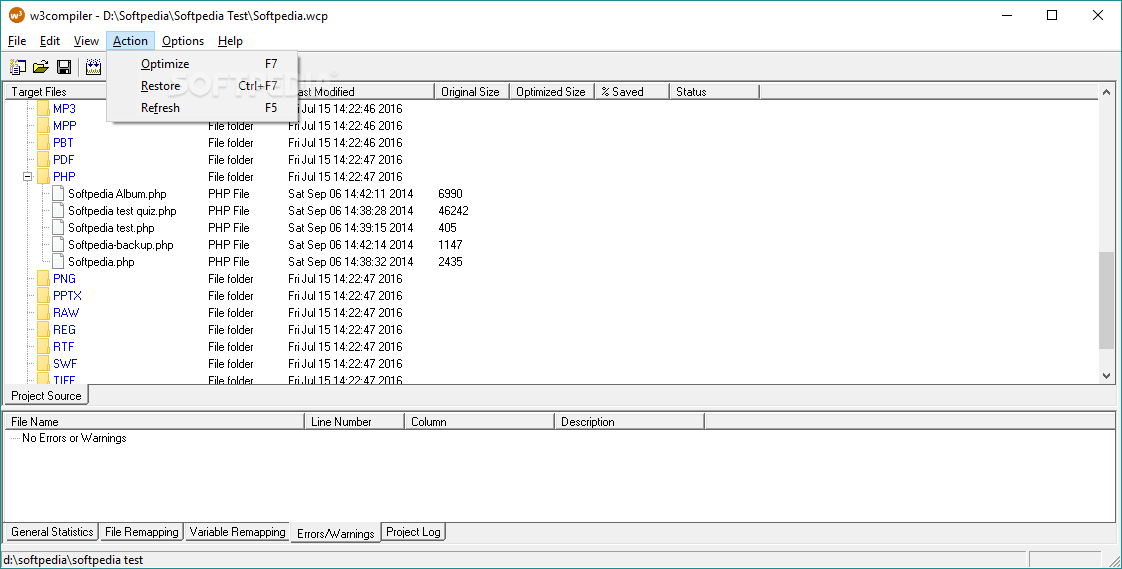Open the Help menu

(x=230, y=41)
